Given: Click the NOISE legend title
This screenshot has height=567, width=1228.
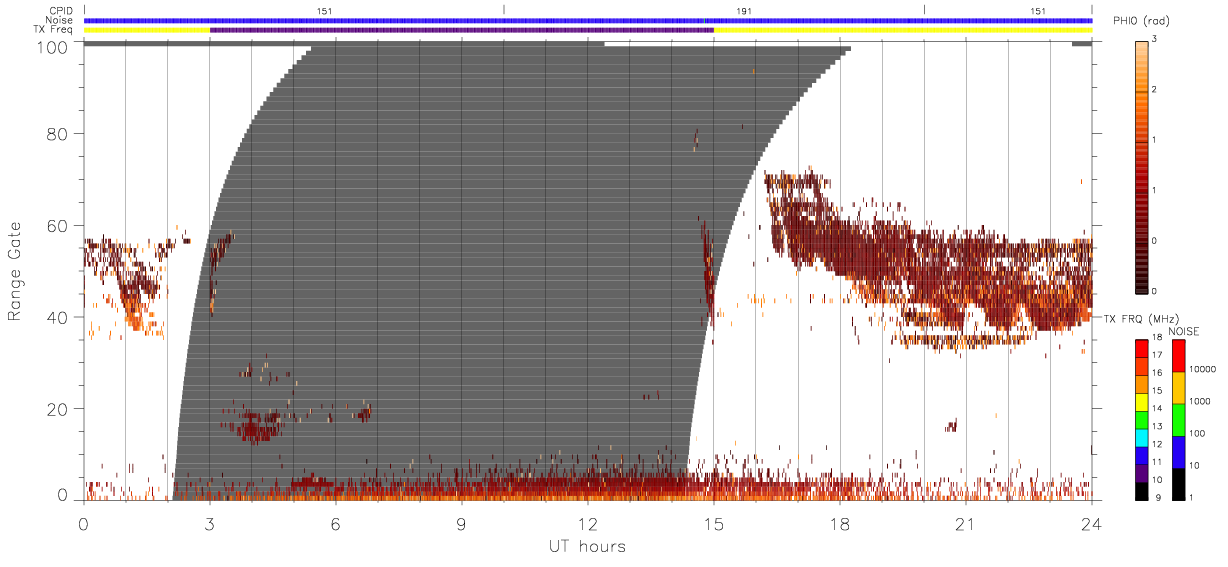Looking at the screenshot, I should 1185,331.
